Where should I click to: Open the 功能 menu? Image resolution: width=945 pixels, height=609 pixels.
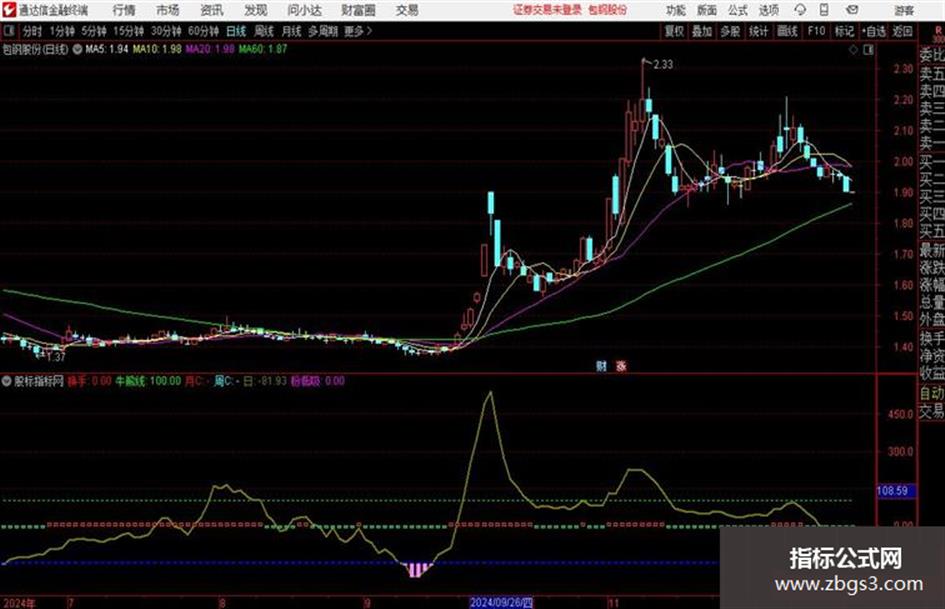(676, 10)
